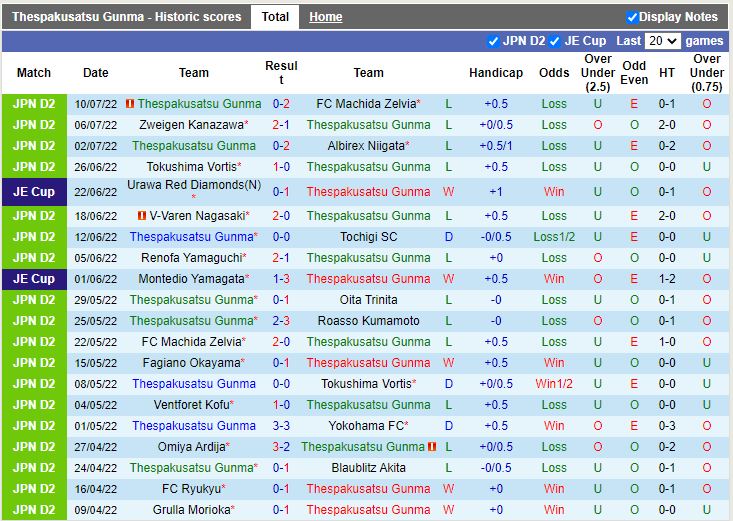Click the Handicap column header
The width and height of the screenshot is (733, 521).
click(x=495, y=73)
